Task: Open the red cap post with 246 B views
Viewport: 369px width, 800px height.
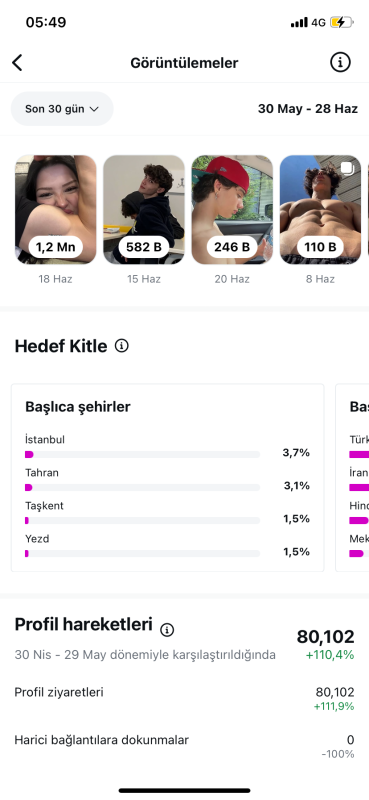Action: 232,210
